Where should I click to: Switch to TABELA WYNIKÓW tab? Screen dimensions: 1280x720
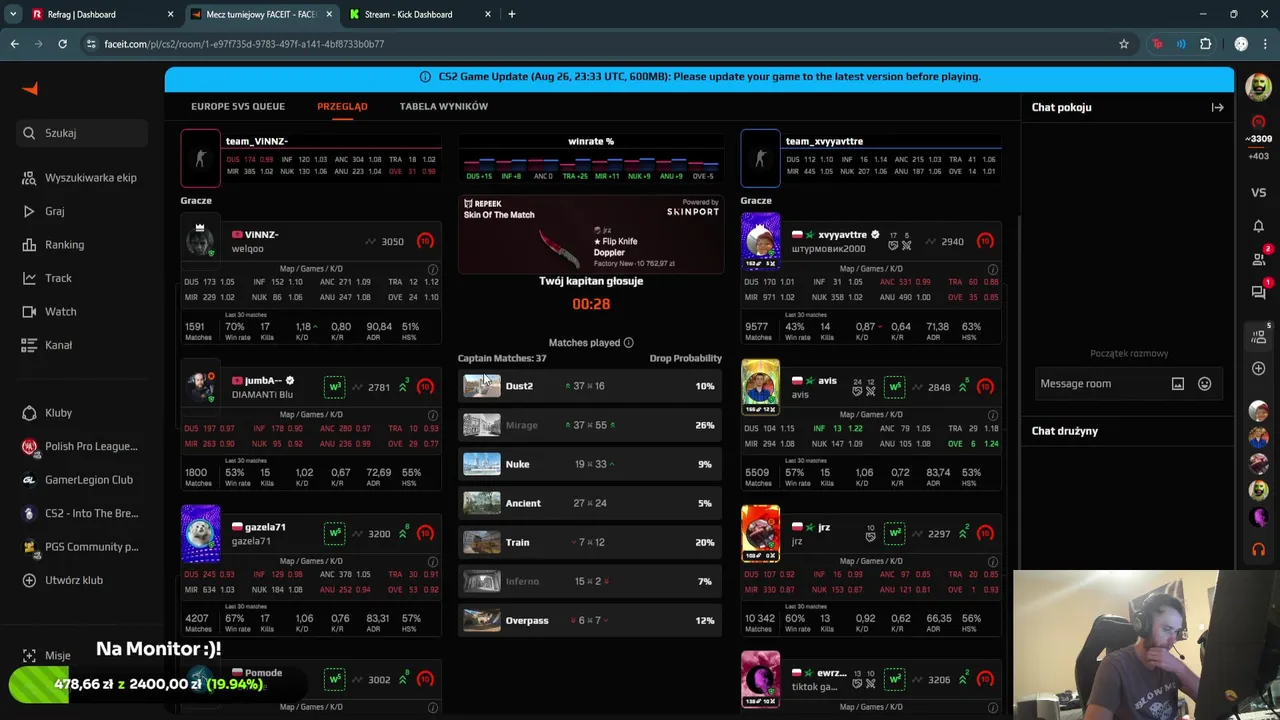(x=444, y=106)
